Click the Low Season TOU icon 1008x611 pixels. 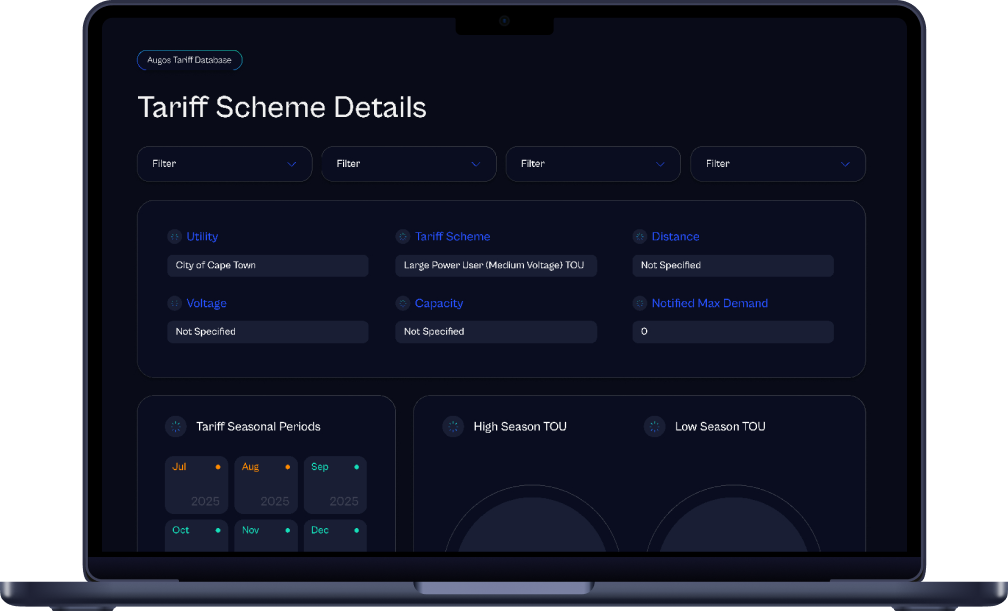(x=654, y=426)
